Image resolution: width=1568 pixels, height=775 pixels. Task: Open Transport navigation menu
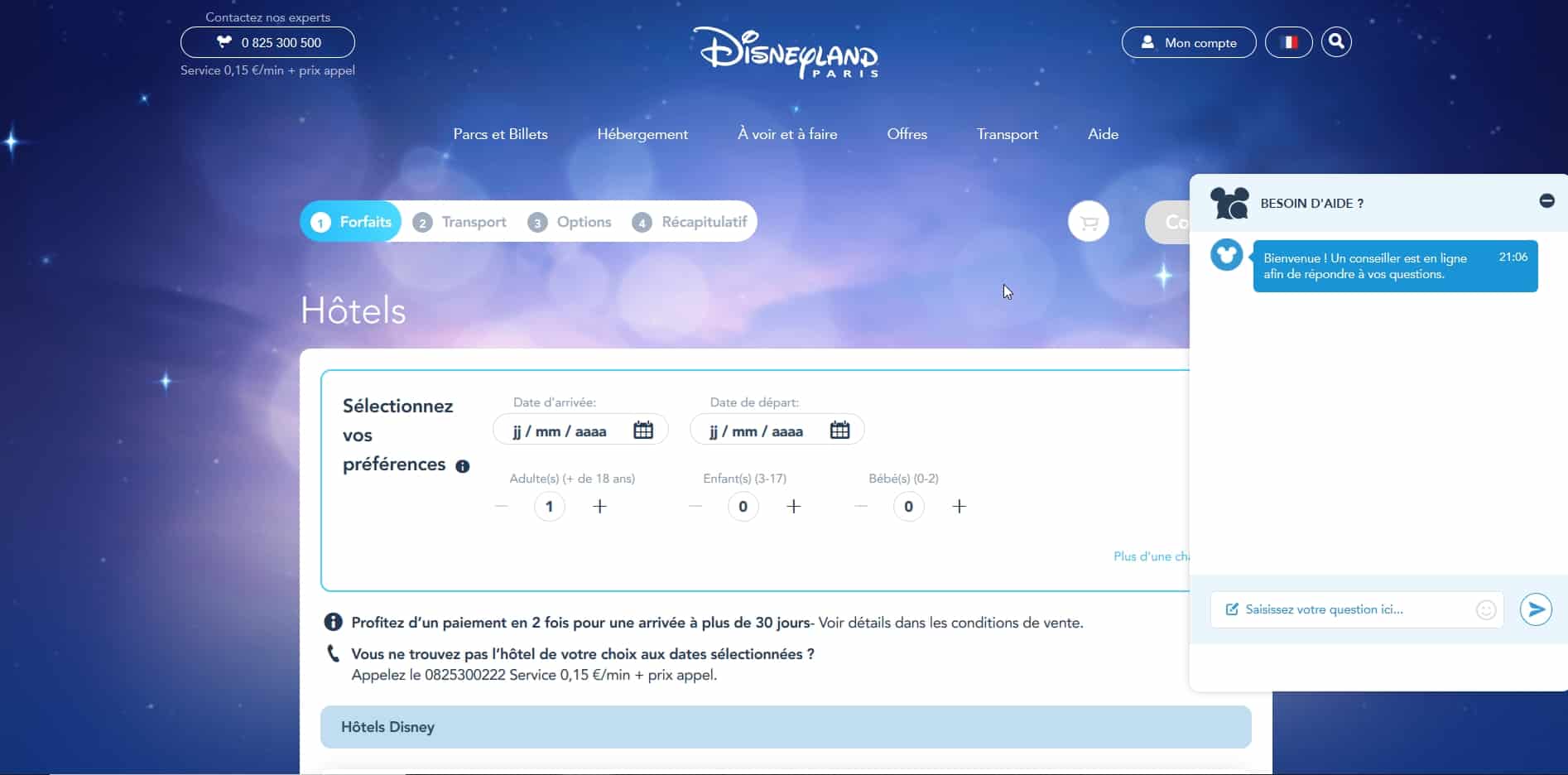click(x=1007, y=134)
